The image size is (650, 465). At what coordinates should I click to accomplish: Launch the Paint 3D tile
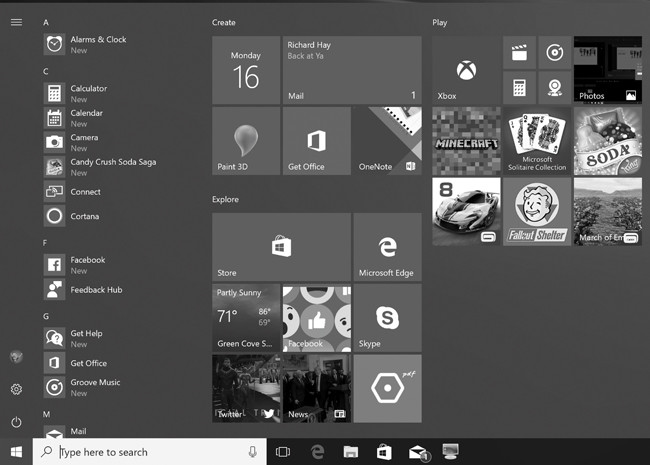point(246,141)
